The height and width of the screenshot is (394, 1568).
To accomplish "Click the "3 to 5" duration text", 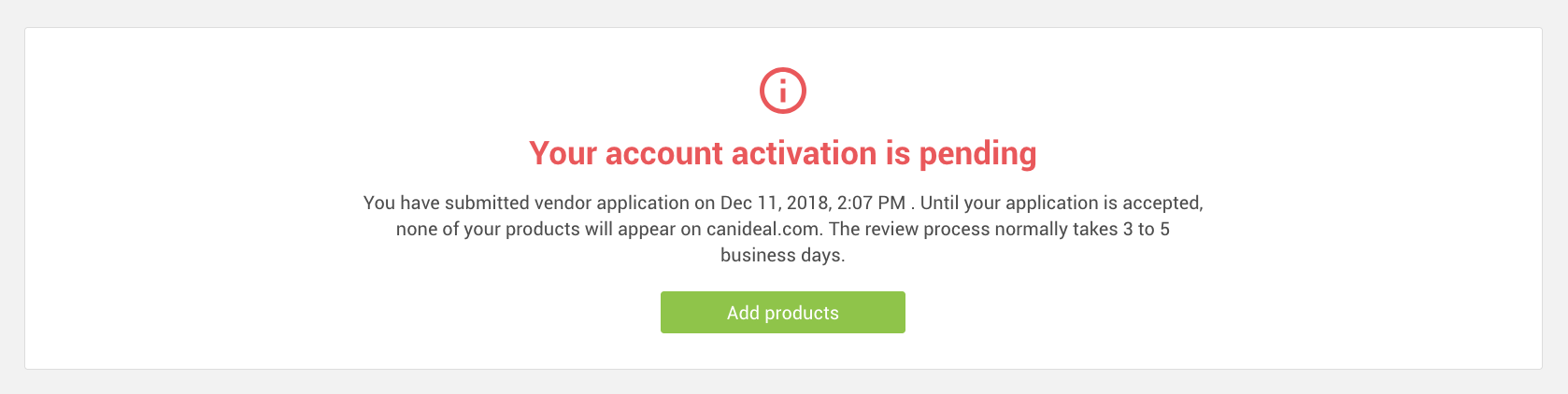I will coord(1147,229).
